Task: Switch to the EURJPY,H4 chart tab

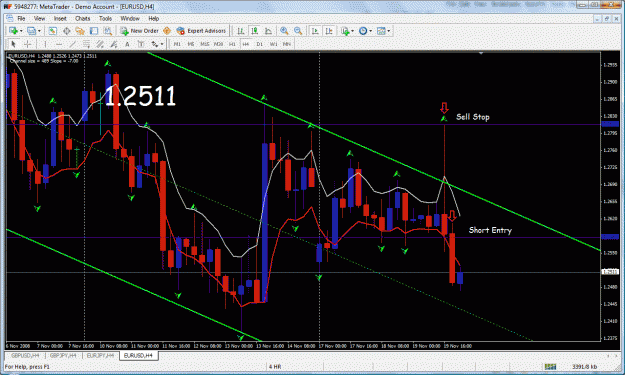Action: point(100,355)
